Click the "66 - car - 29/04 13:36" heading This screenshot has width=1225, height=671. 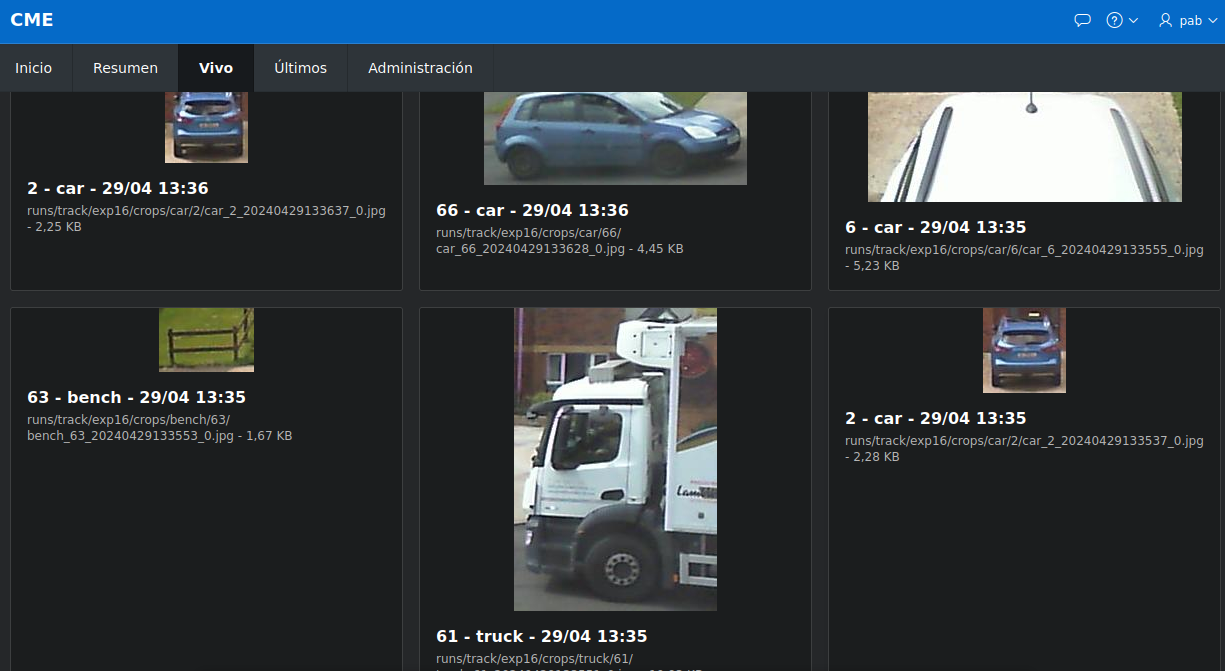pos(532,211)
